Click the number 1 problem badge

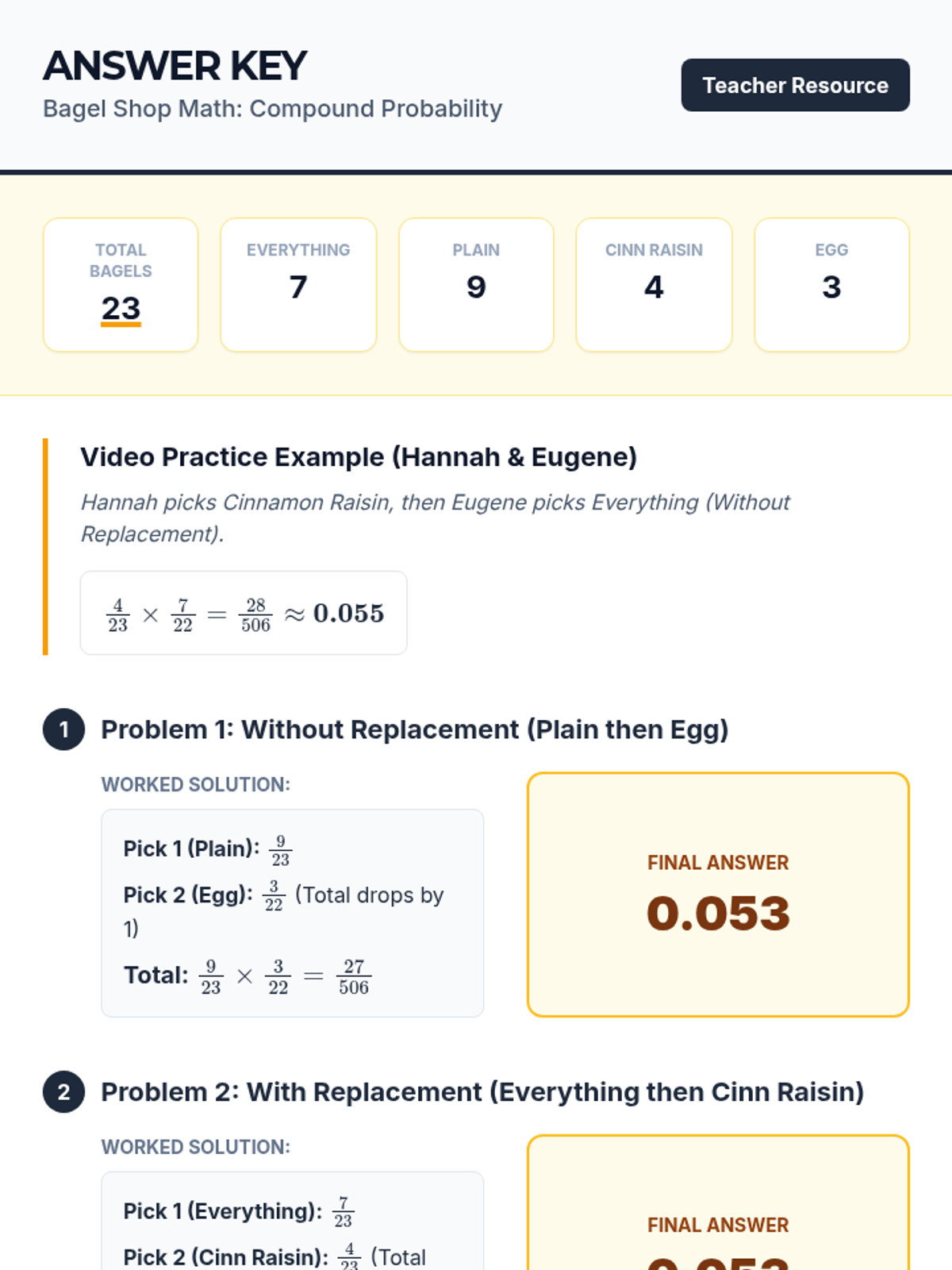tap(63, 729)
